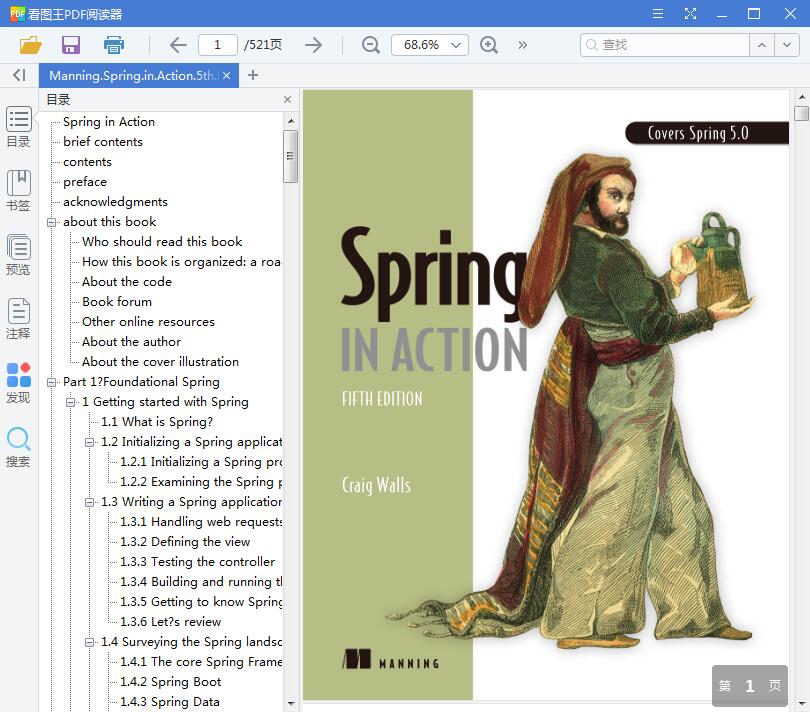Open the 书签 bookmarks panel
Screen dimensions: 810x712
point(19,191)
